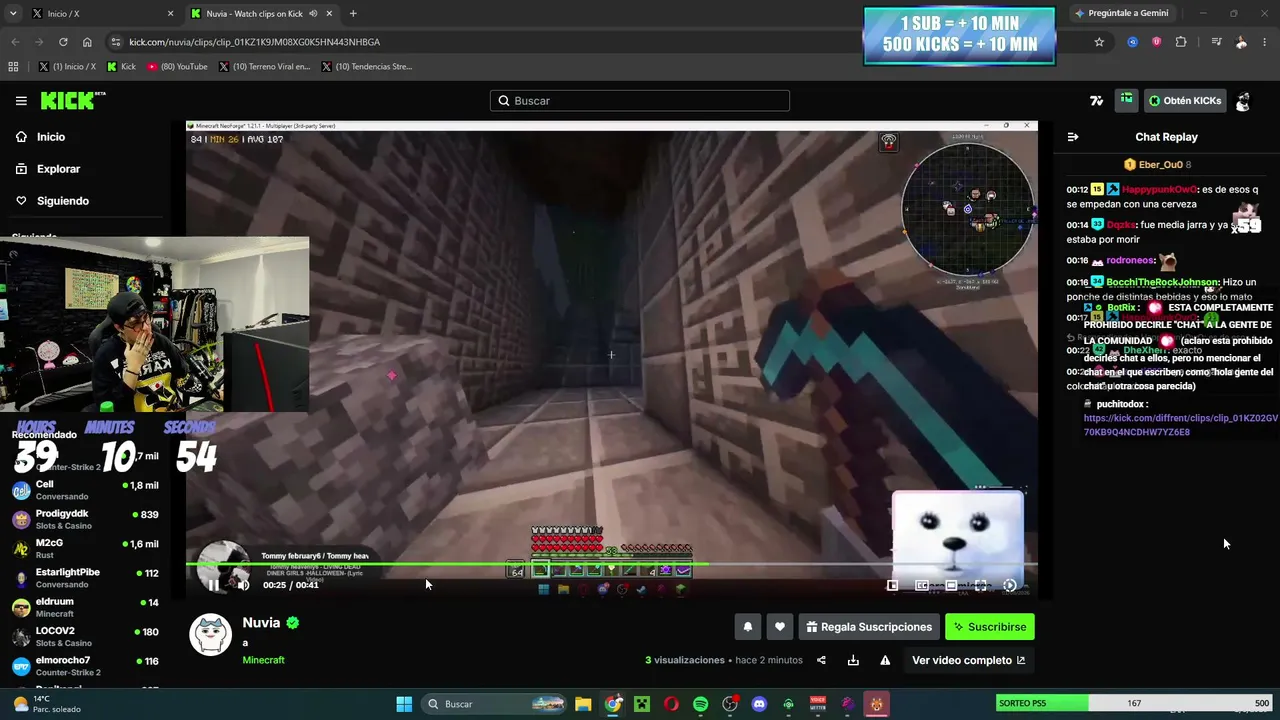The image size is (1280, 720).
Task: Open EstarlightPibe channel in sidebar
Action: 85,578
